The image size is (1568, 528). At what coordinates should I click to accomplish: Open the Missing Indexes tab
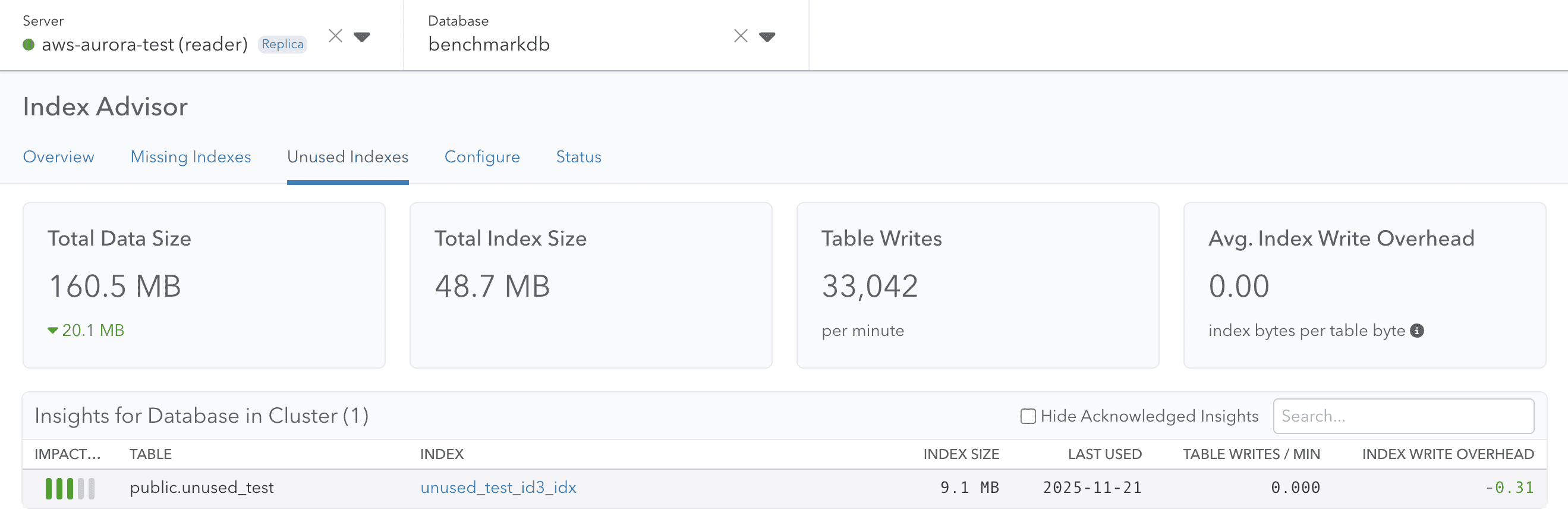[x=191, y=157]
